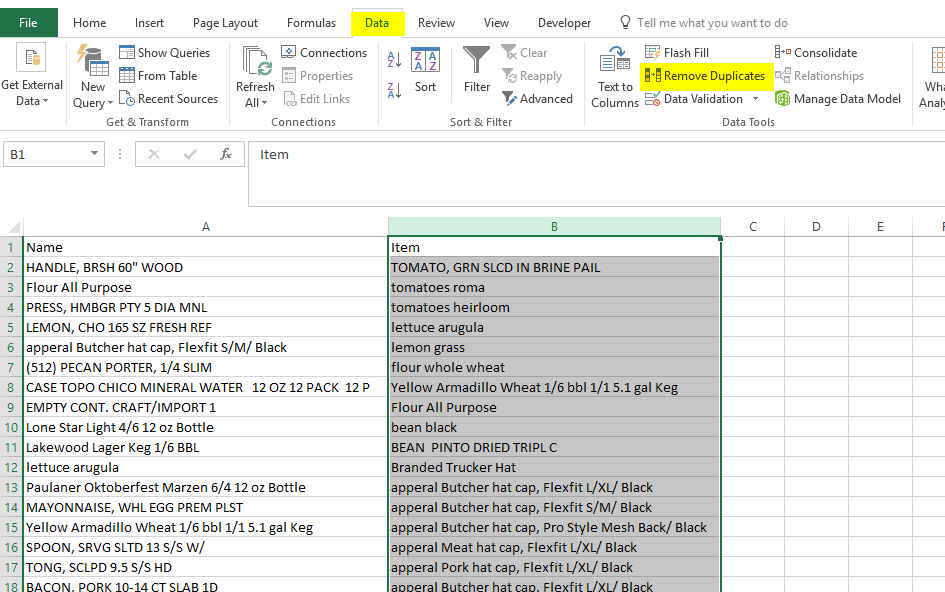The image size is (945, 592).
Task: Click cell 'MAYONNAISE, WHL EGG PREM PLST'
Action: pyautogui.click(x=206, y=507)
